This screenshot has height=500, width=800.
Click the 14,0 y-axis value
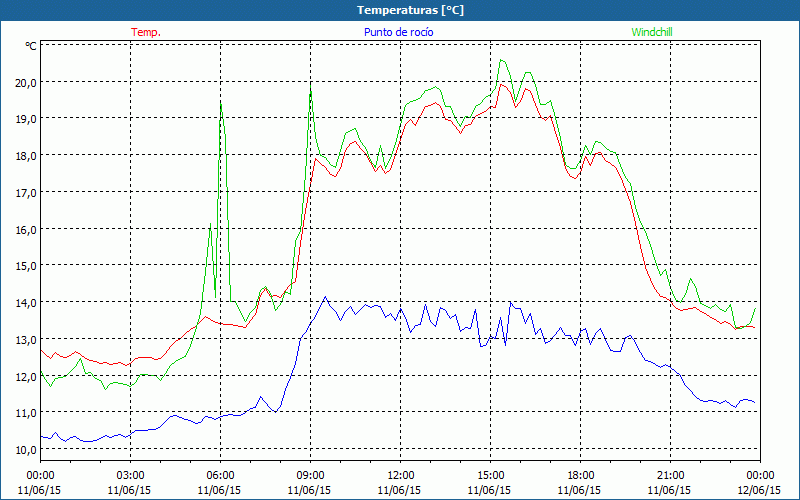click(26, 303)
